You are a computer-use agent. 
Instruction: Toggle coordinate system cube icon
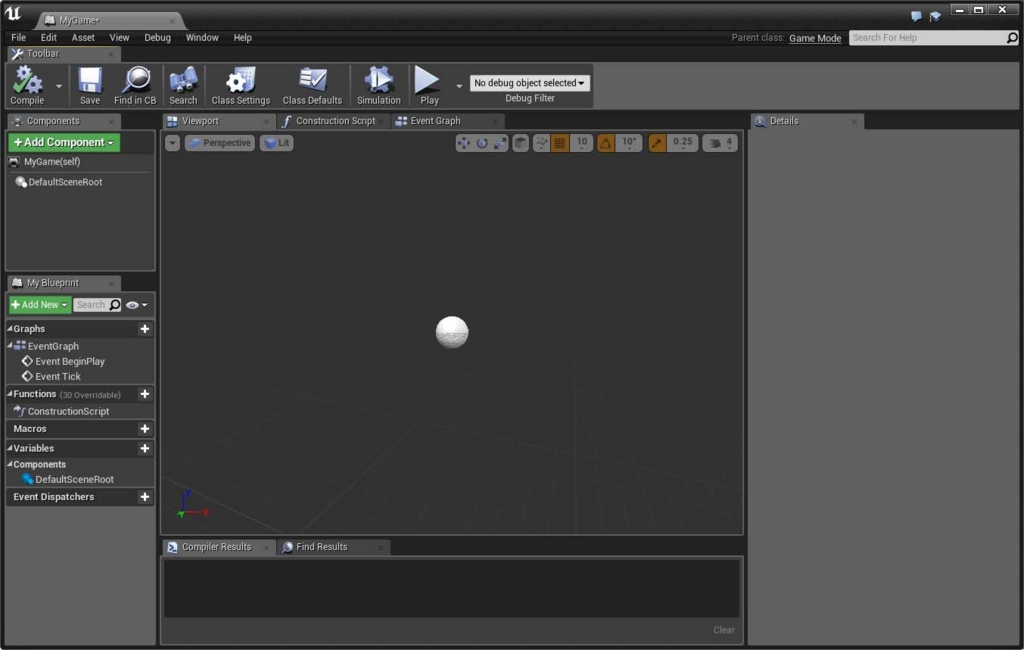pyautogui.click(x=520, y=143)
